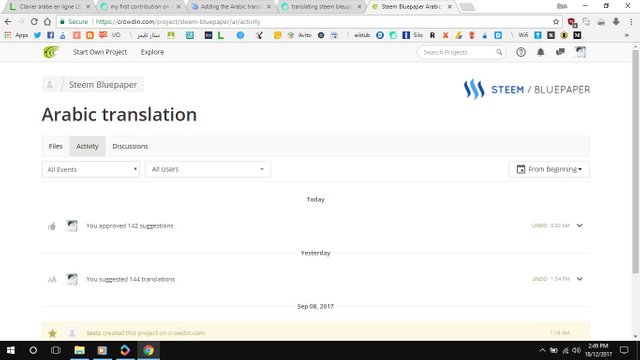Click the avatar beside approved suggestions entry
Viewport: 640px width, 360px height.
[72, 226]
